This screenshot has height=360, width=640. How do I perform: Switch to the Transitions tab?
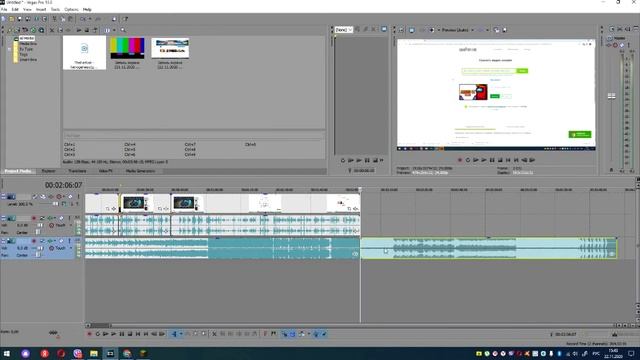coord(77,171)
